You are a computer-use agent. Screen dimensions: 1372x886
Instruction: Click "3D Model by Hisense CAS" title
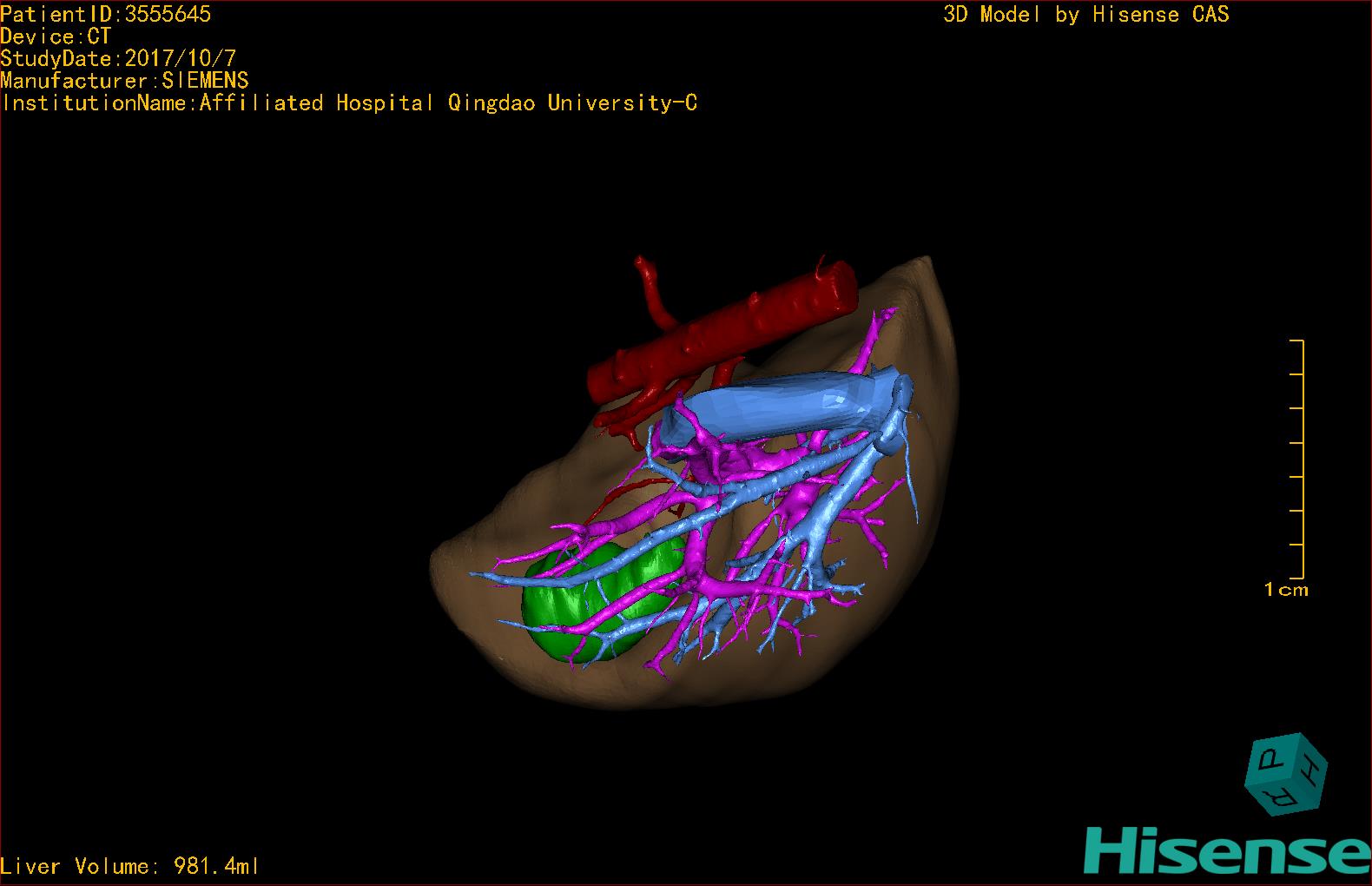pyautogui.click(x=1085, y=14)
